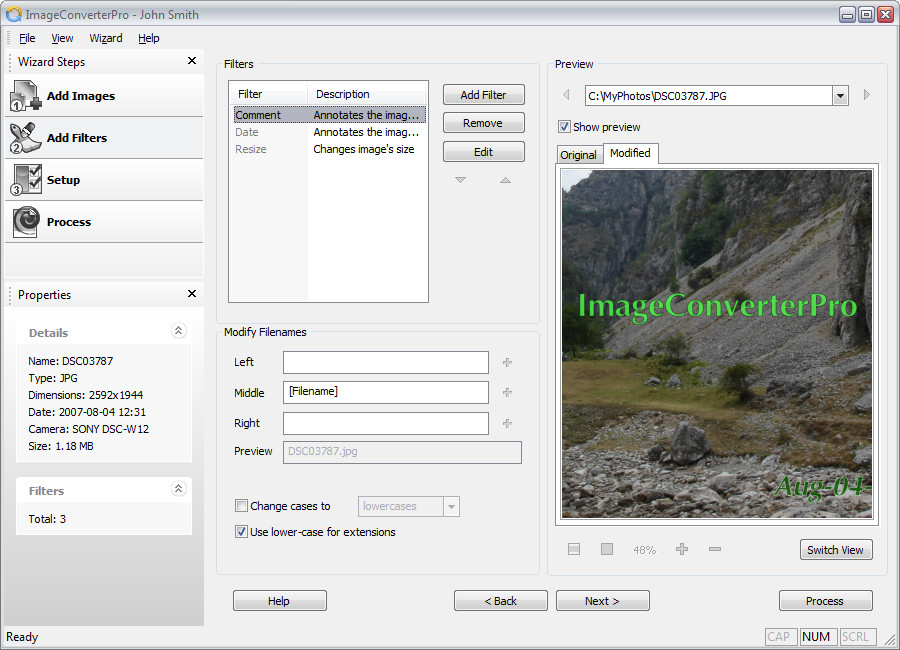The image size is (900, 650).
Task: Go to previous preview image arrow
Action: tap(567, 95)
